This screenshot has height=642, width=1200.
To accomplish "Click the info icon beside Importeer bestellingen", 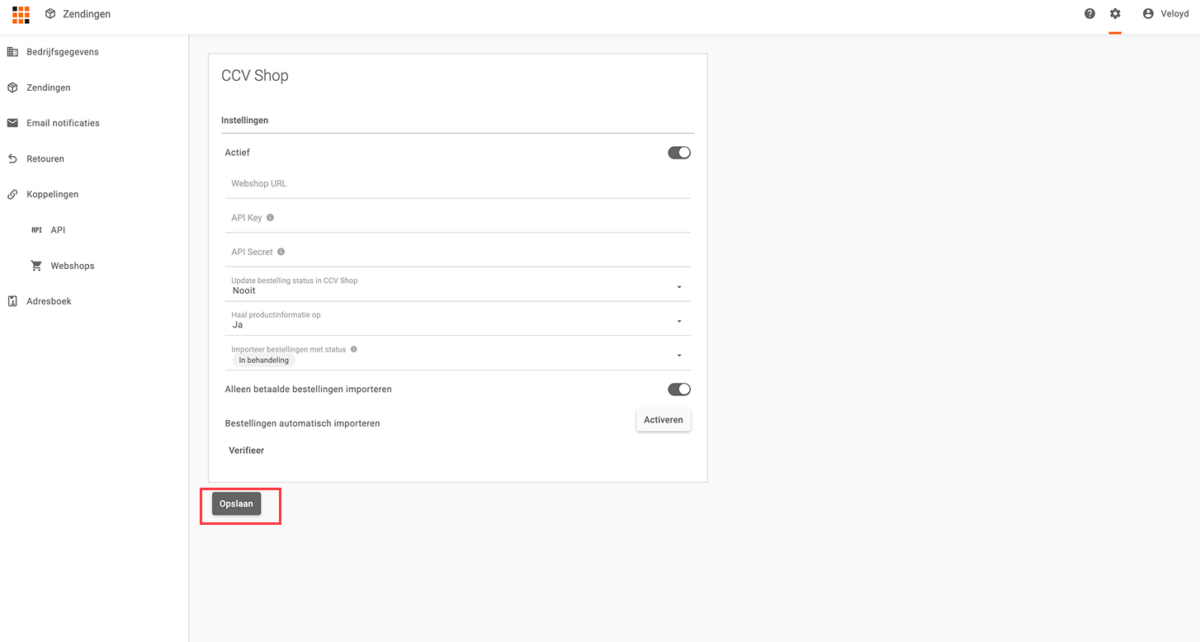I will coord(354,350).
